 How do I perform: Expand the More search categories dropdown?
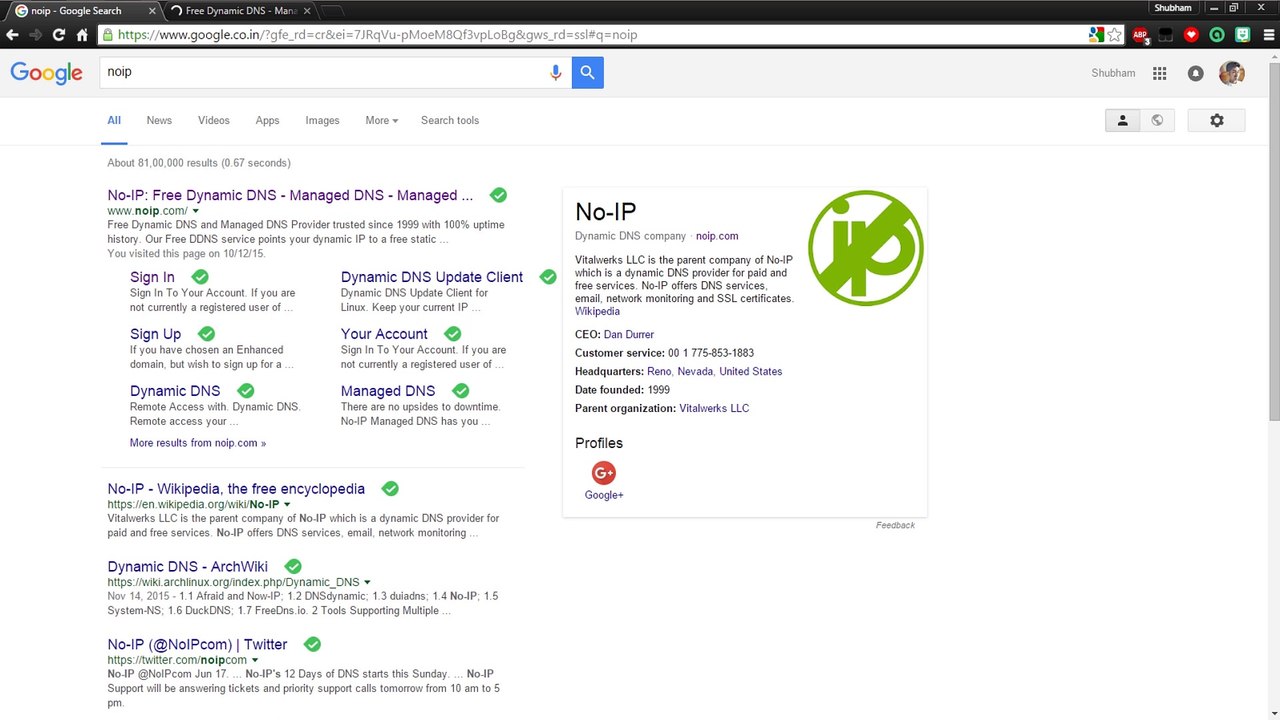[381, 120]
